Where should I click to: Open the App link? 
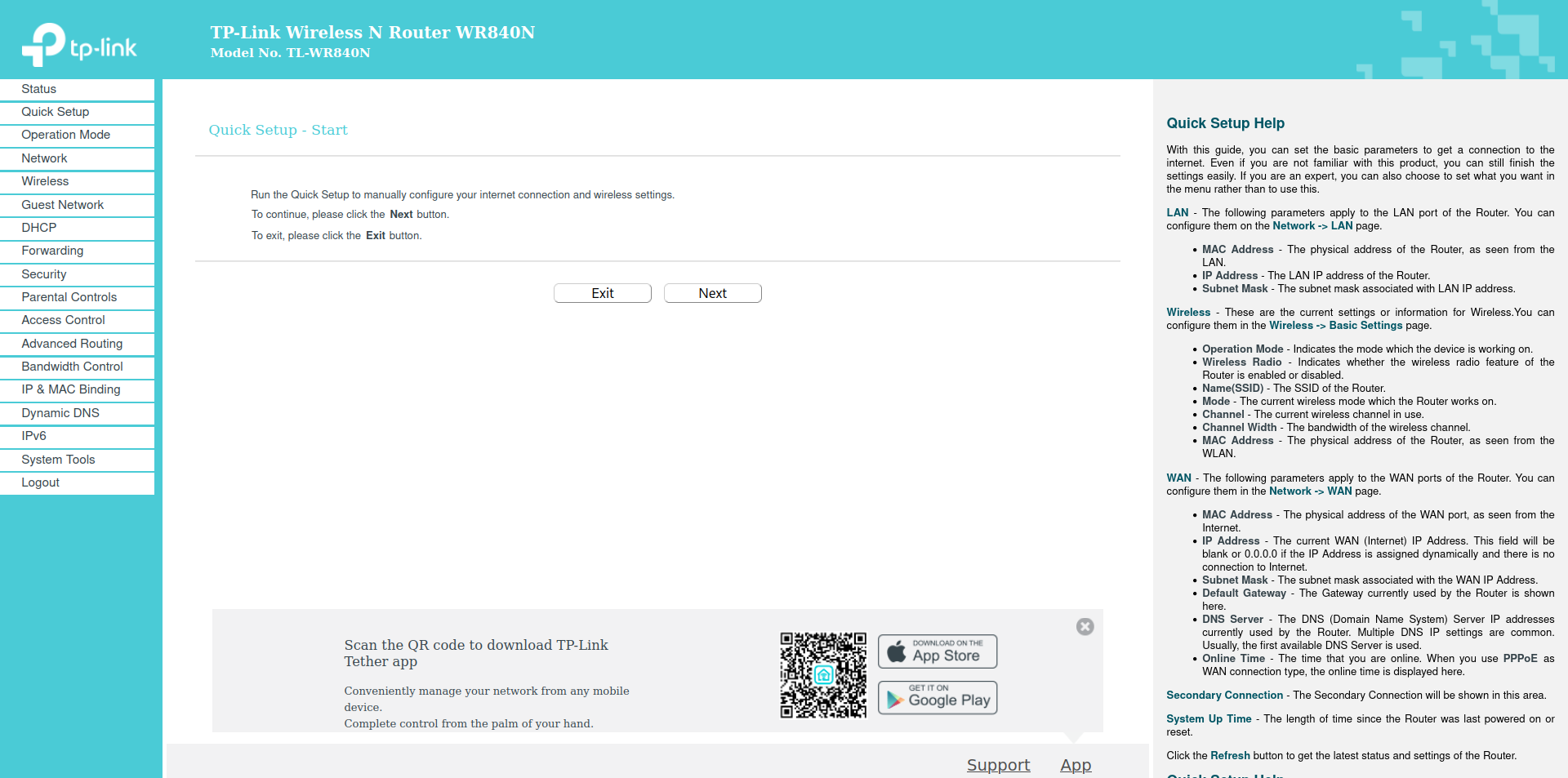1075,765
